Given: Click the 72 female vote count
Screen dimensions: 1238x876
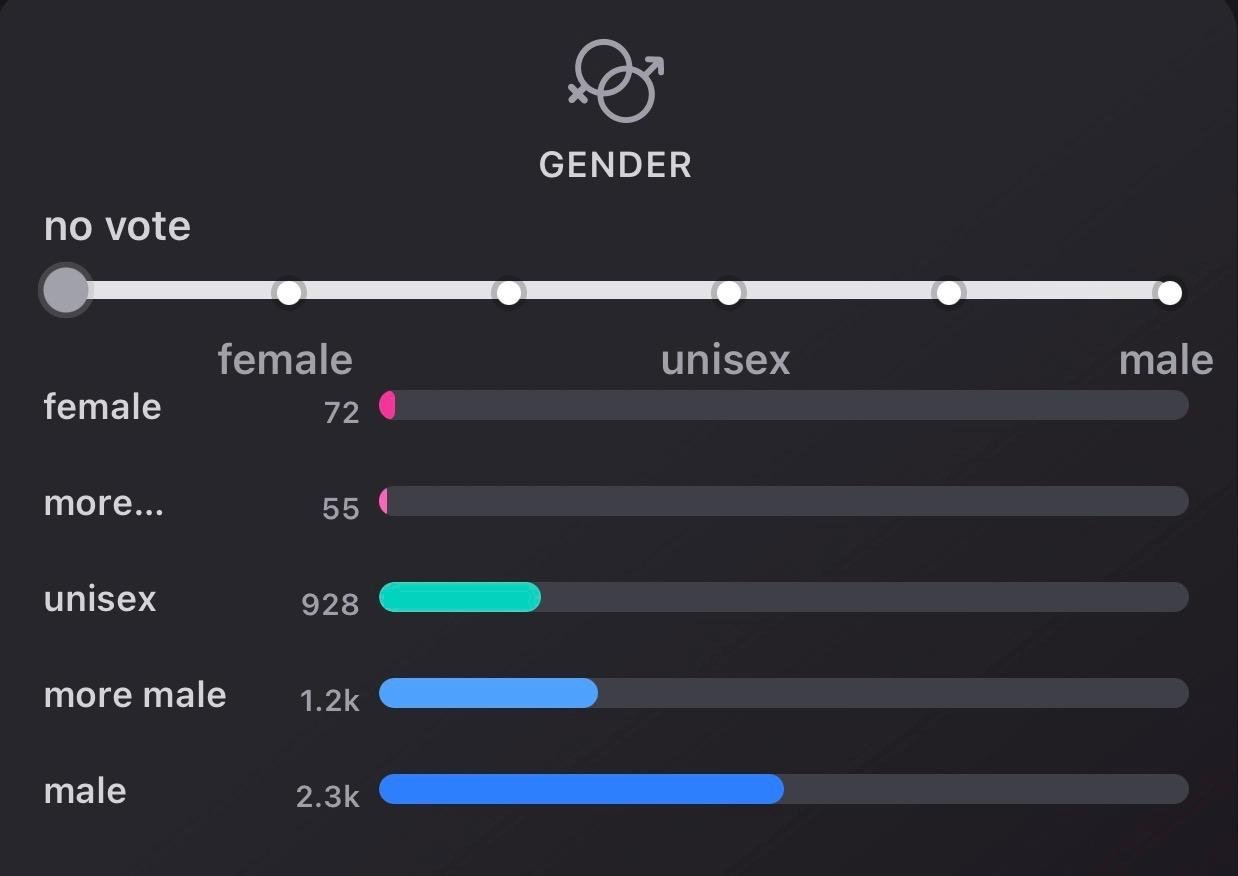Looking at the screenshot, I should point(341,412).
